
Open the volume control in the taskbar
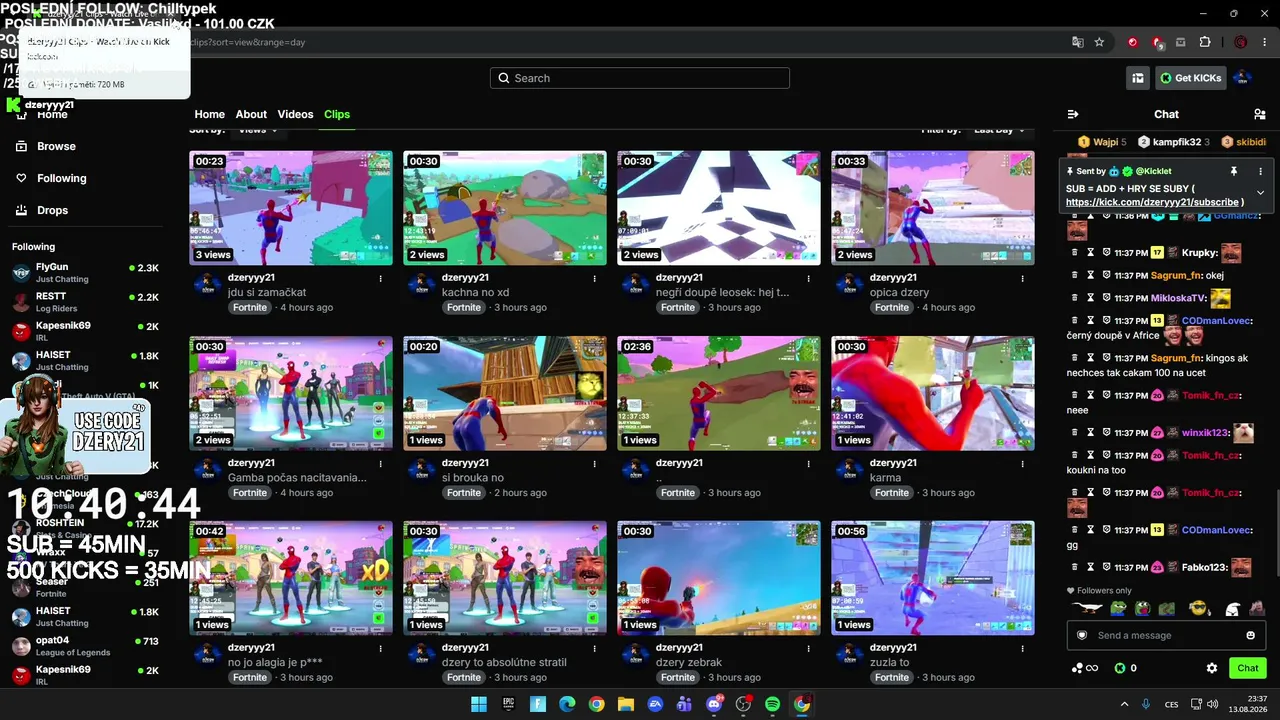[1212, 704]
